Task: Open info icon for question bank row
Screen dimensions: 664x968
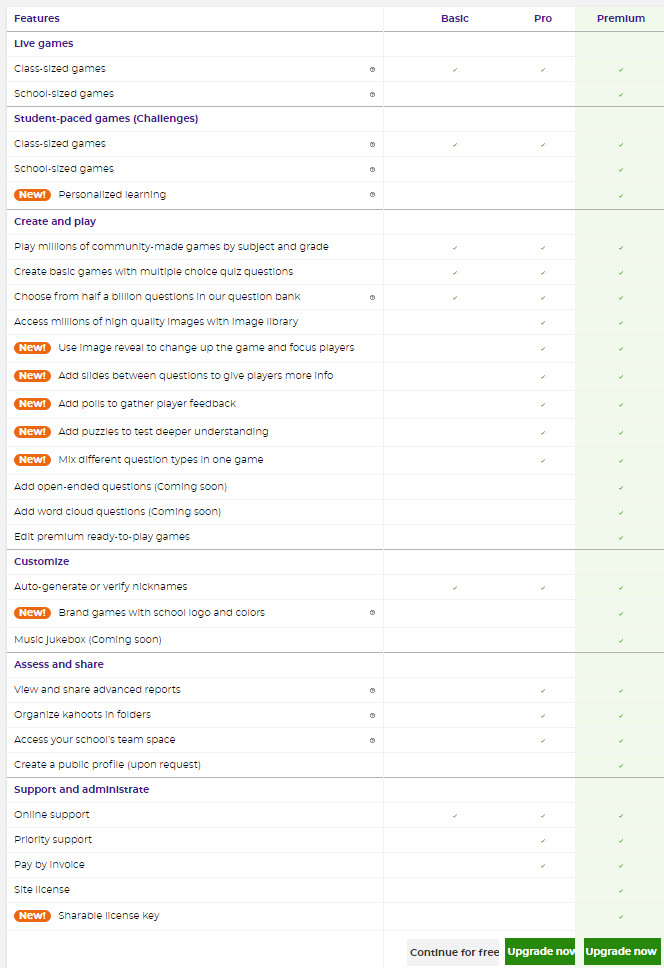Action: click(372, 297)
